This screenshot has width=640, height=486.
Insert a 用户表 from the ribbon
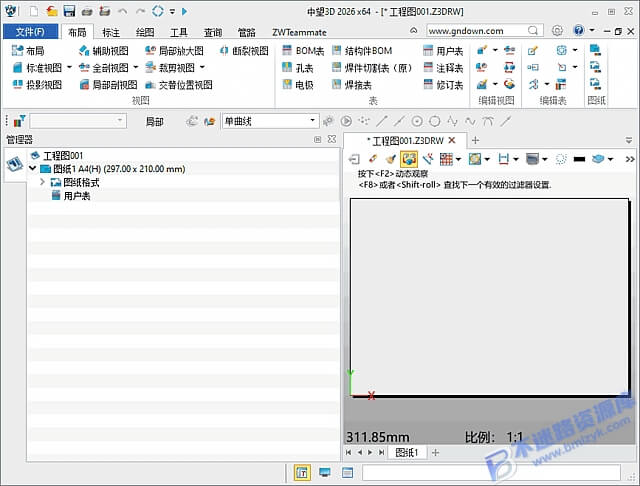(x=443, y=51)
